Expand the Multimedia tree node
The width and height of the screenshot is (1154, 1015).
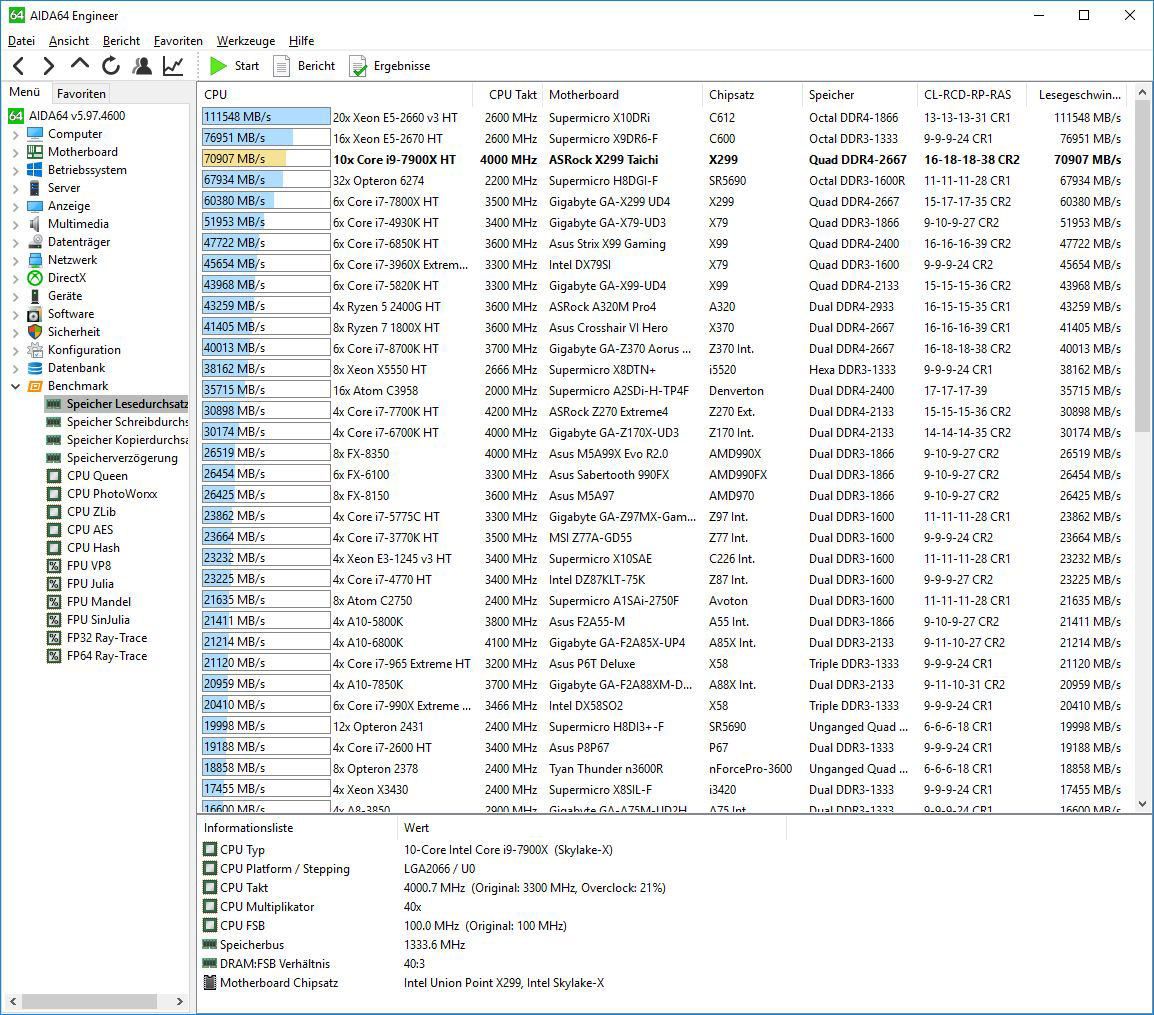coord(15,224)
